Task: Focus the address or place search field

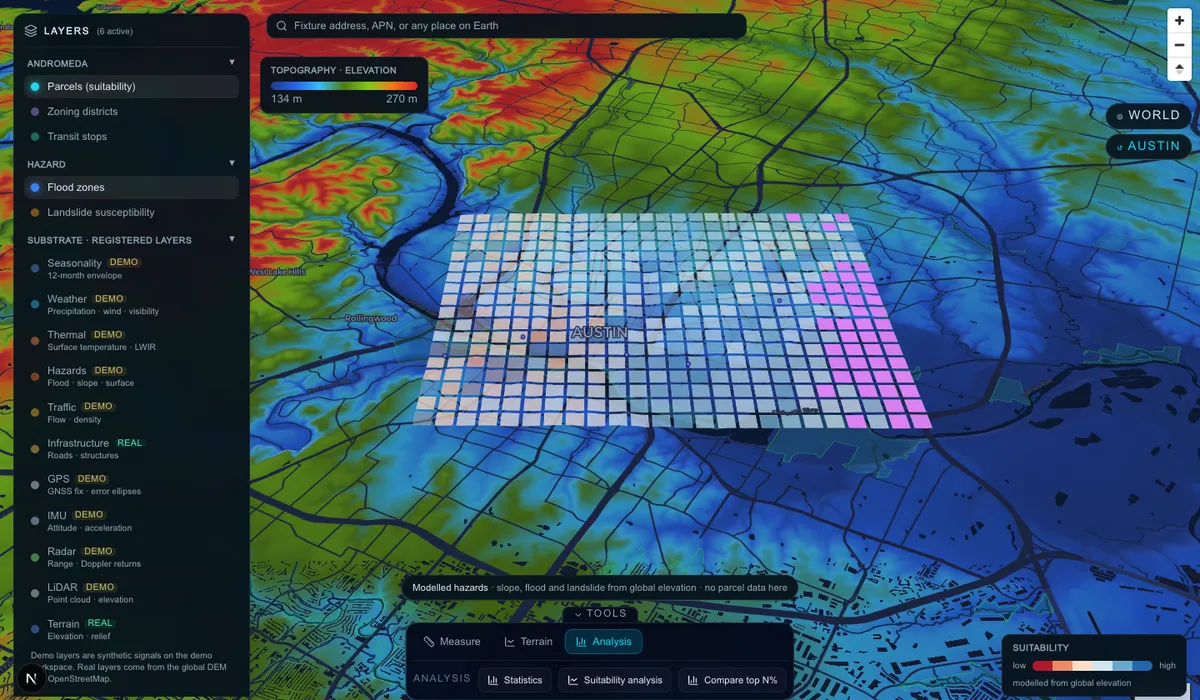Action: [x=506, y=26]
